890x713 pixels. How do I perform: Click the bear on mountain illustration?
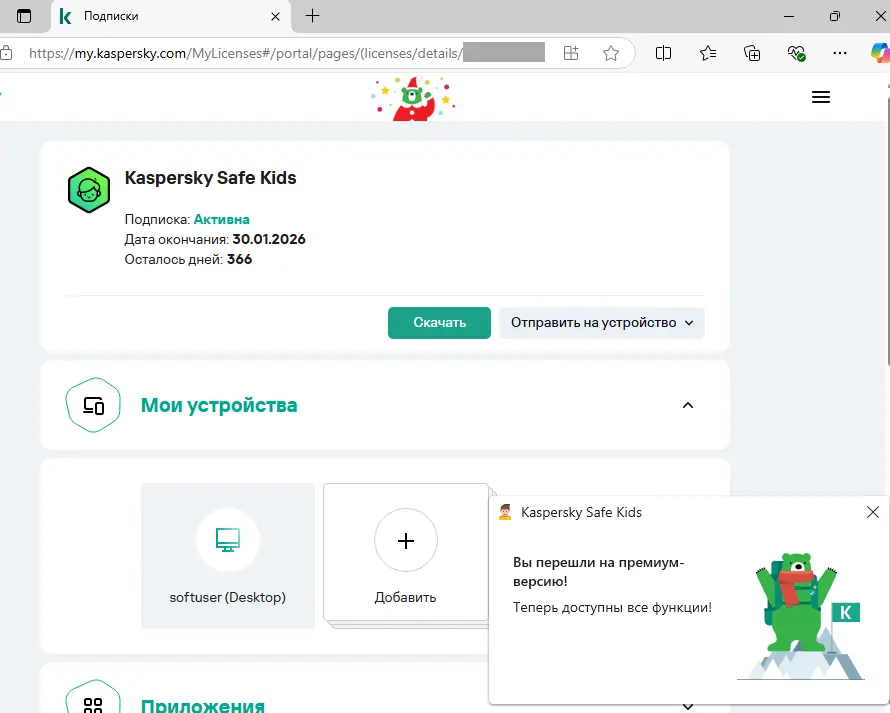(x=801, y=615)
